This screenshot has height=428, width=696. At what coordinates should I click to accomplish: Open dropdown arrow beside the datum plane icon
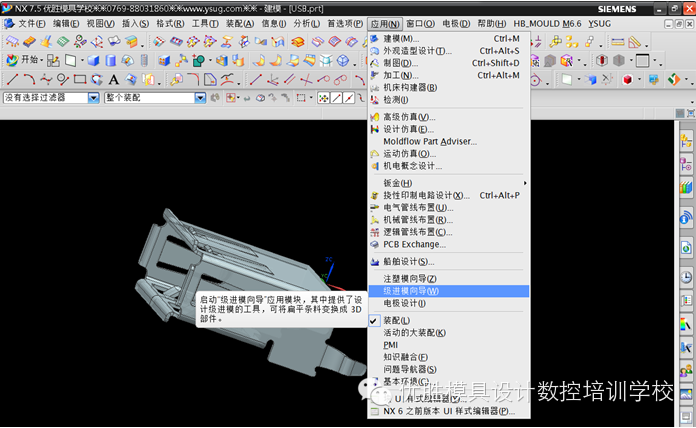(x=82, y=60)
